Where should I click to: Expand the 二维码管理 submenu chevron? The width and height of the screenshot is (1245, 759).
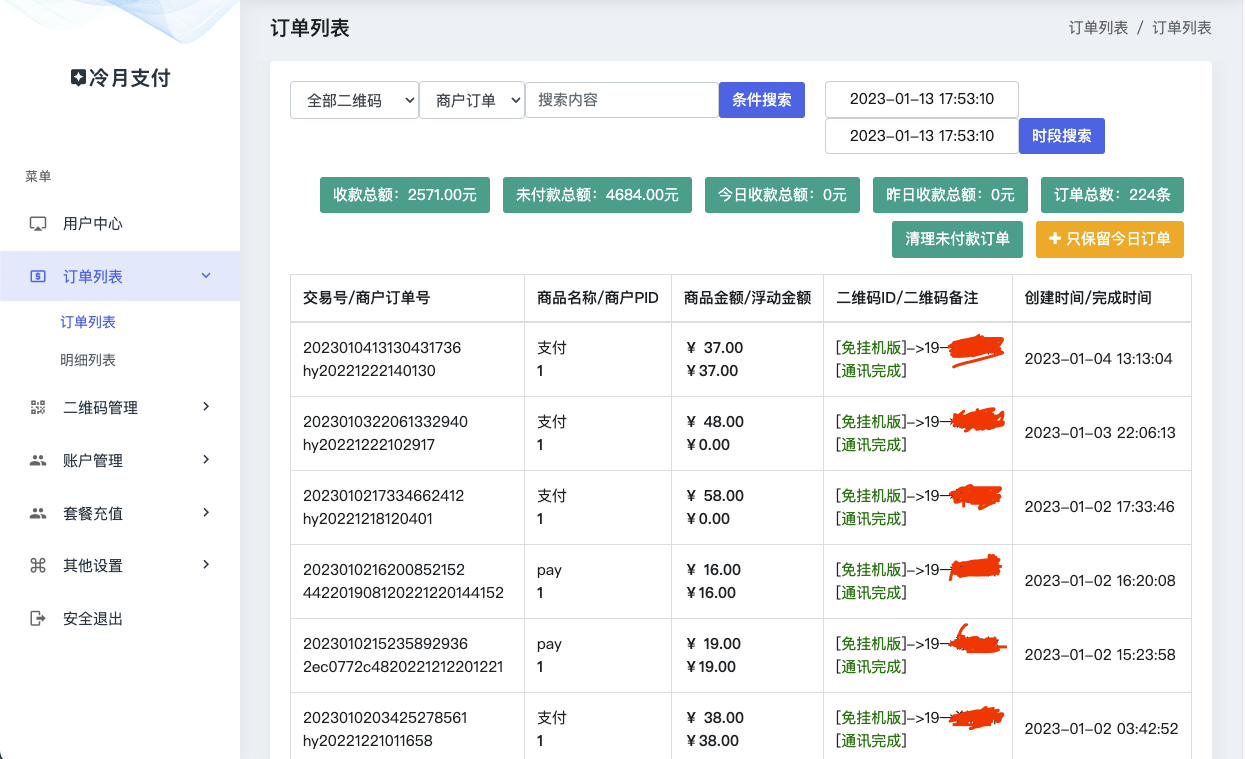(x=206, y=406)
